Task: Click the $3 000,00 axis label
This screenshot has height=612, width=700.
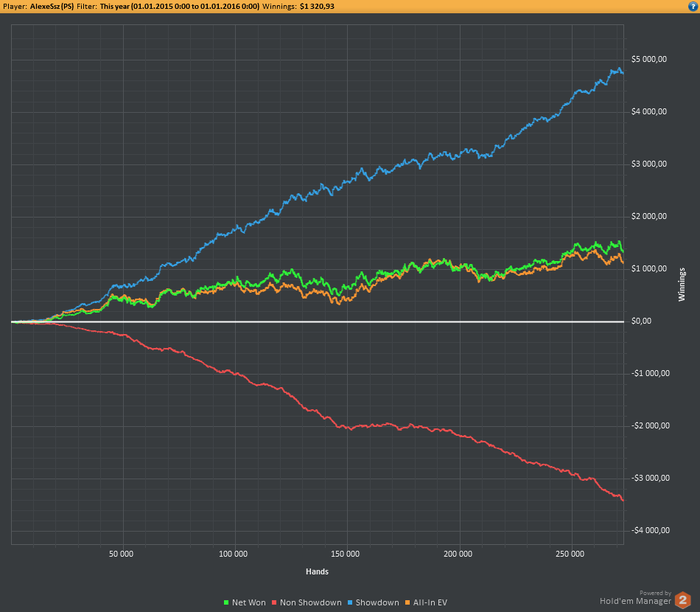Action: pyautogui.click(x=649, y=164)
